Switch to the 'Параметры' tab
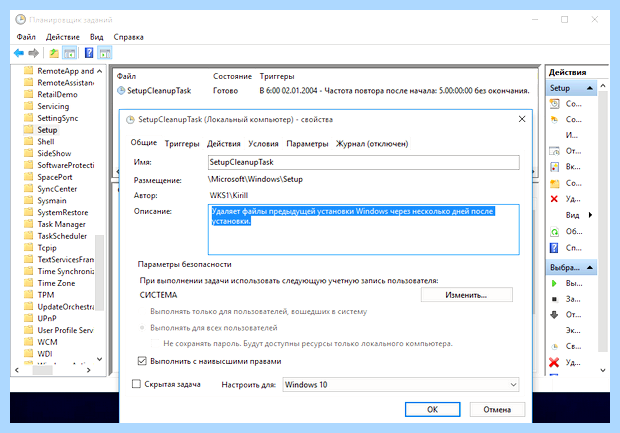Image resolution: width=620 pixels, height=433 pixels. [307, 144]
